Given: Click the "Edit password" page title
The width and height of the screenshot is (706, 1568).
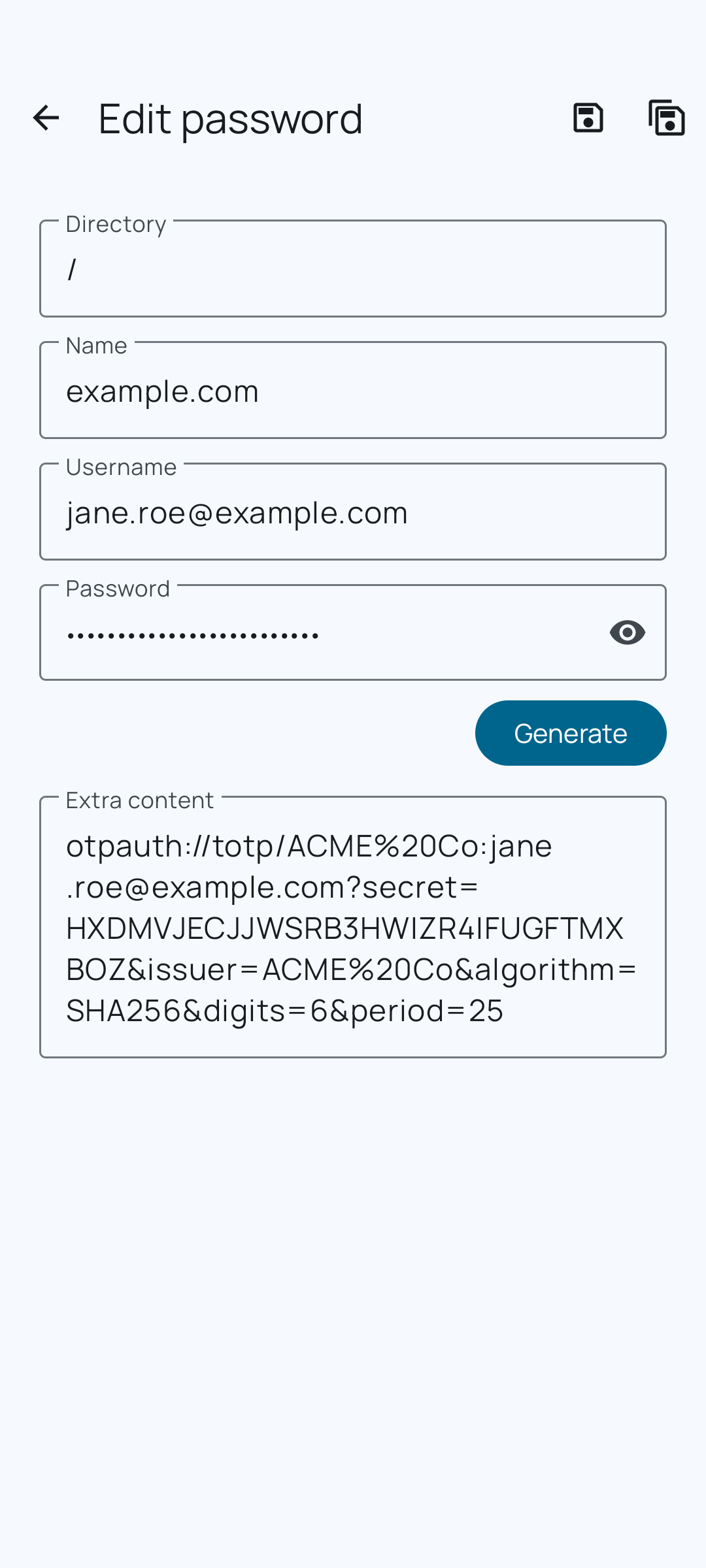Looking at the screenshot, I should coord(230,119).
